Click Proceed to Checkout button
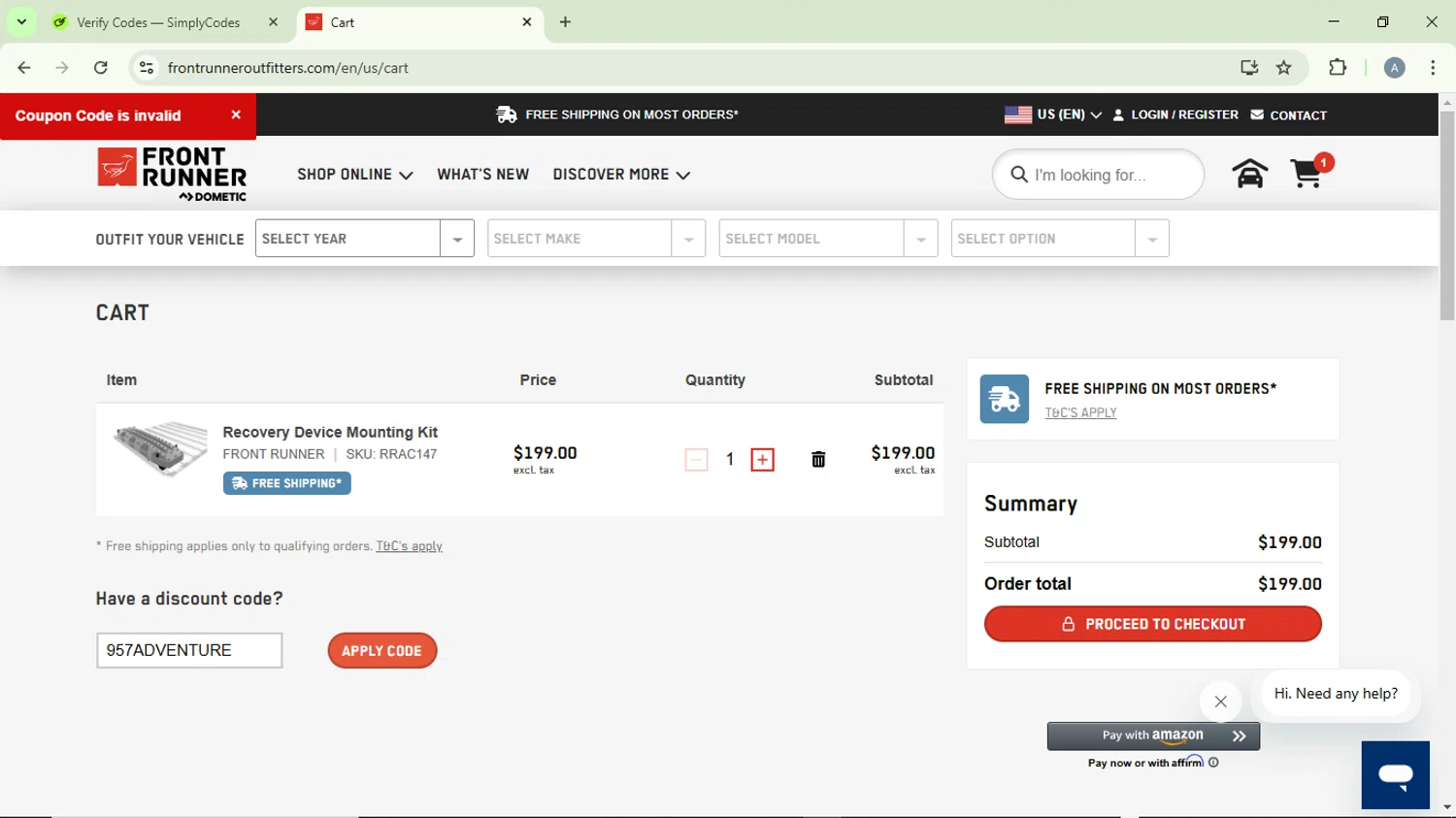Viewport: 1456px width, 818px height. (1152, 624)
